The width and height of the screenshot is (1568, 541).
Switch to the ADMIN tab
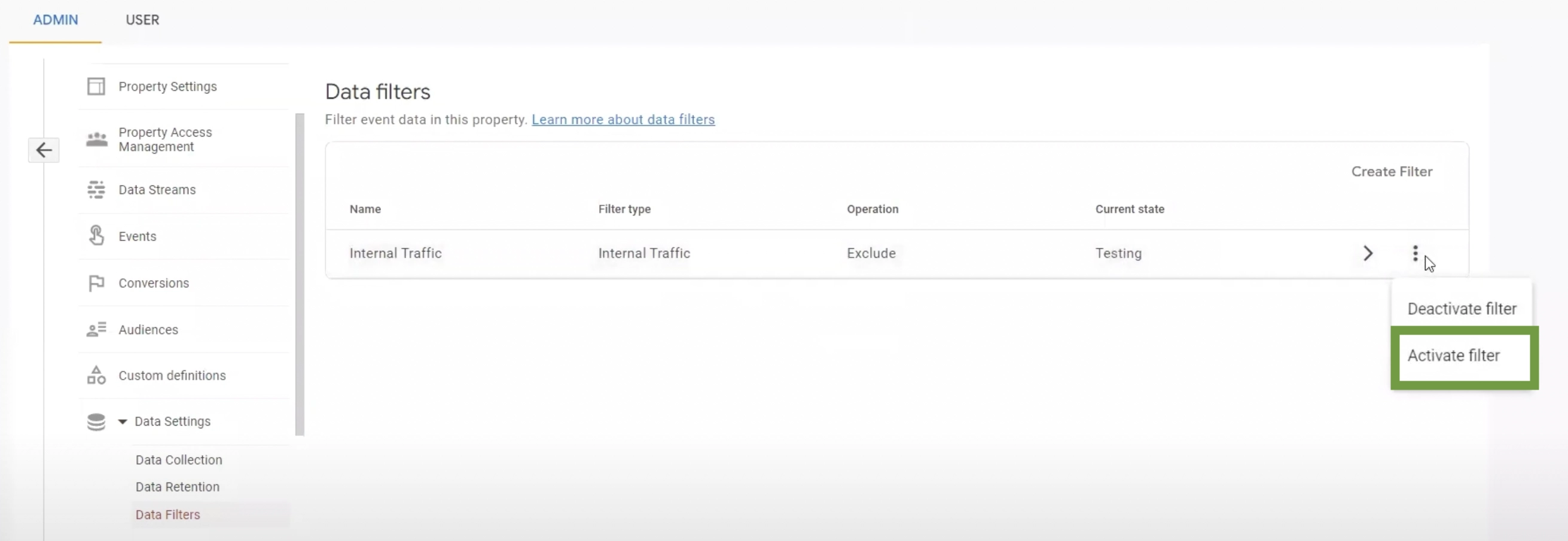pos(56,20)
